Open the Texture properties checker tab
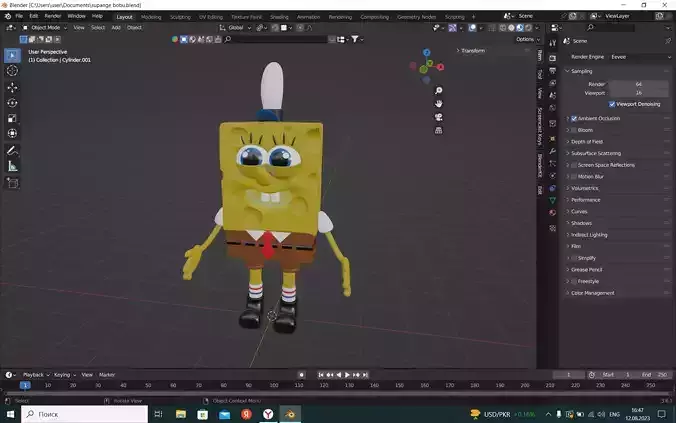 pyautogui.click(x=553, y=229)
